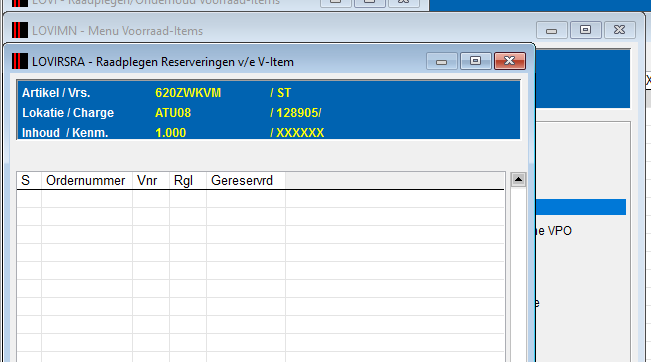Viewport: 651px width, 362px height.
Task: Minimize the LOVIRSRA Reserveringen window
Action: tap(442, 61)
